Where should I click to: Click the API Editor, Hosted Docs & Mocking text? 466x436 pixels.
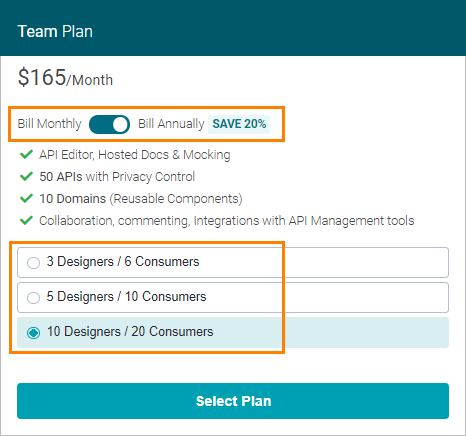coord(135,155)
